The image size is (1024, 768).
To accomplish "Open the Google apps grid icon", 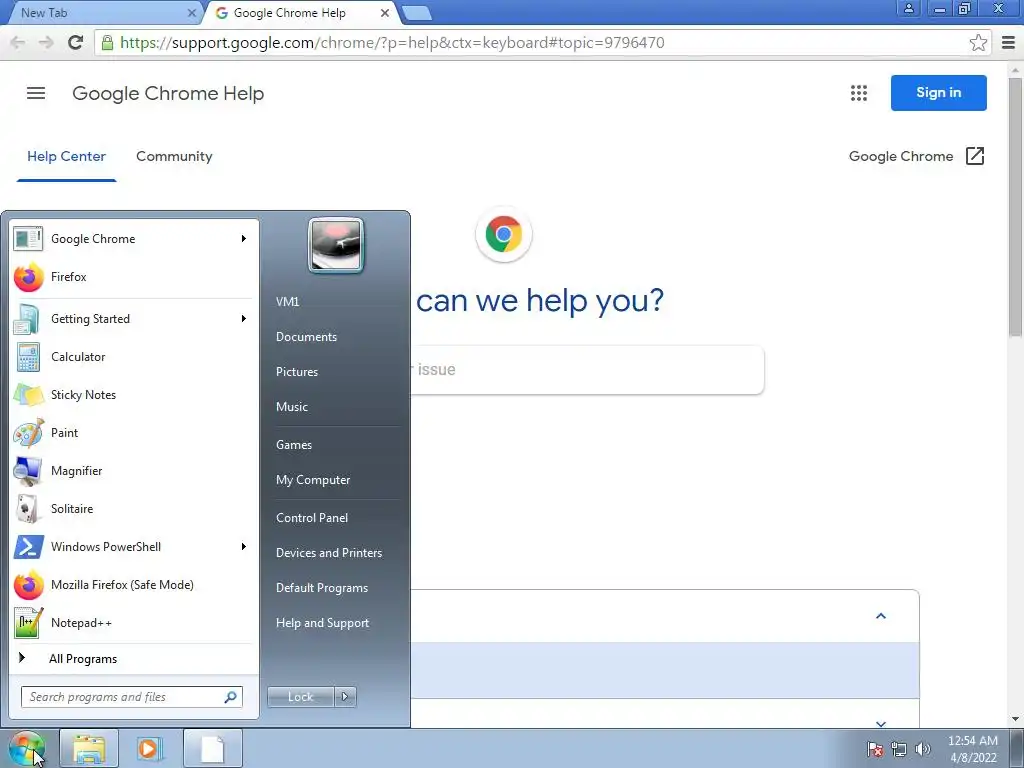I will pos(859,93).
